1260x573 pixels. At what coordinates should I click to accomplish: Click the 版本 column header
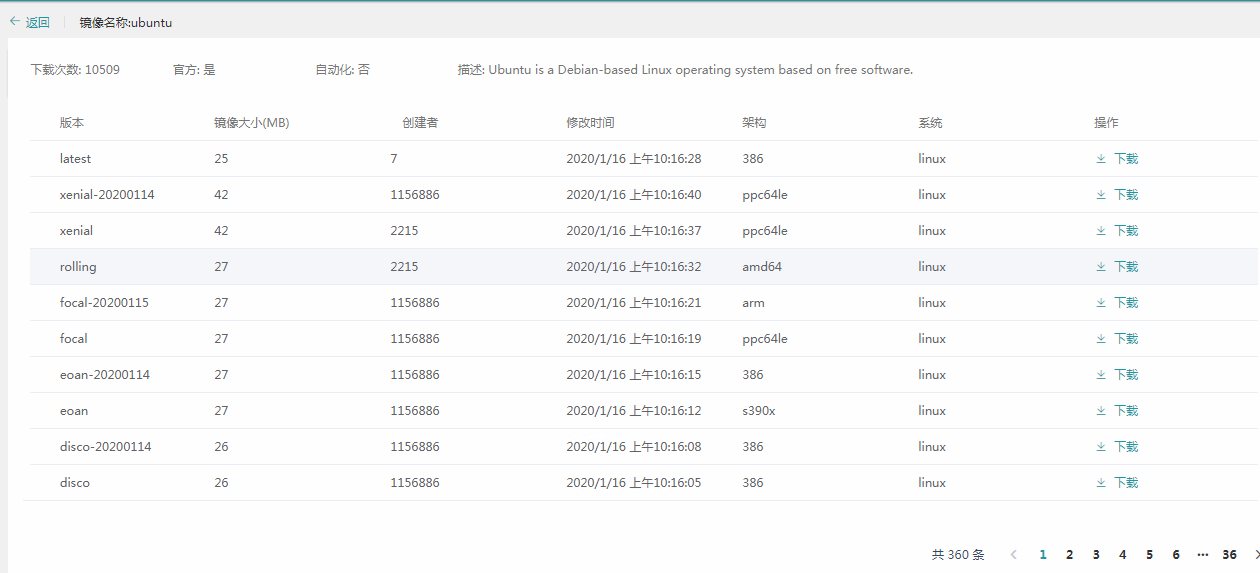[72, 122]
